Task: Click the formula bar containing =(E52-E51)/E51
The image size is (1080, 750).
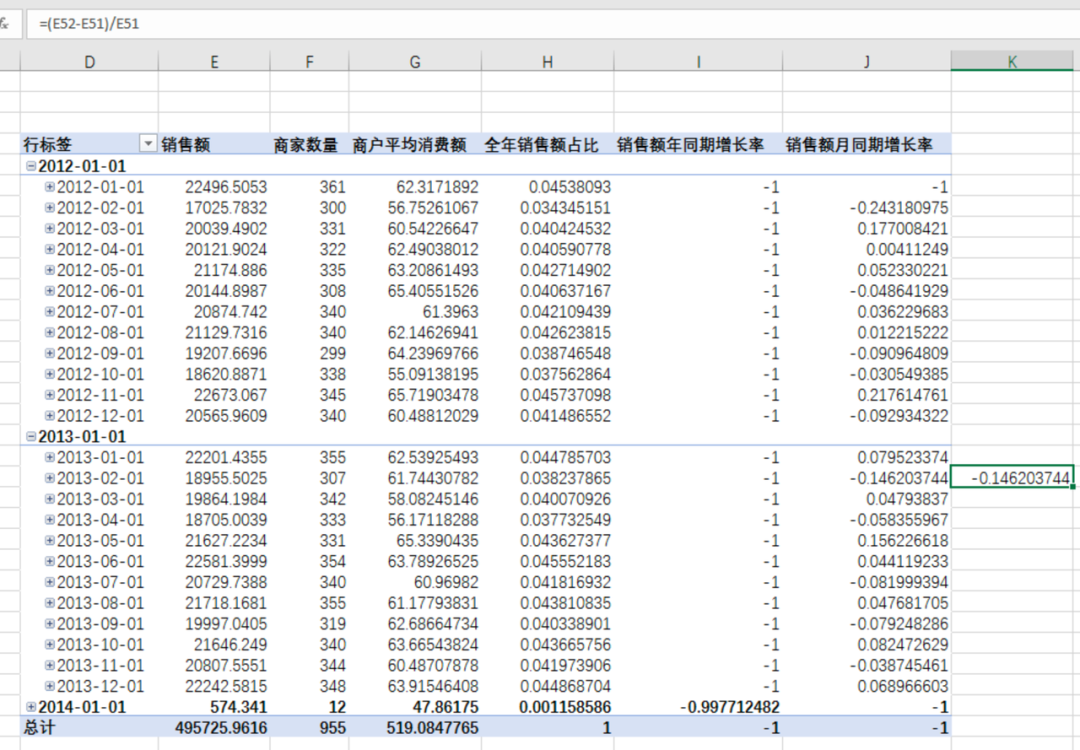Action: click(x=553, y=24)
